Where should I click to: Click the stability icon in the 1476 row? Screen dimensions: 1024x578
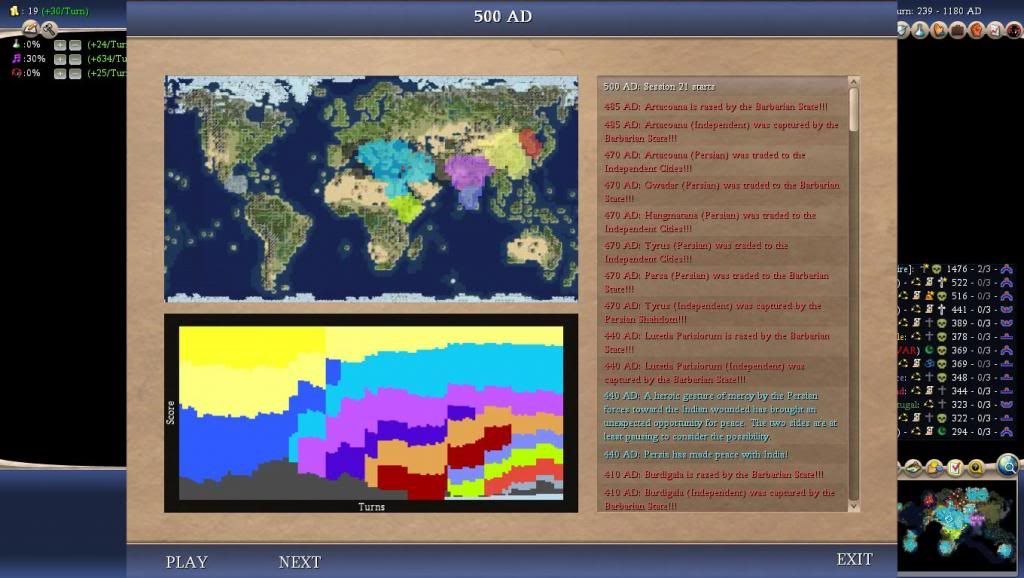(x=1006, y=269)
